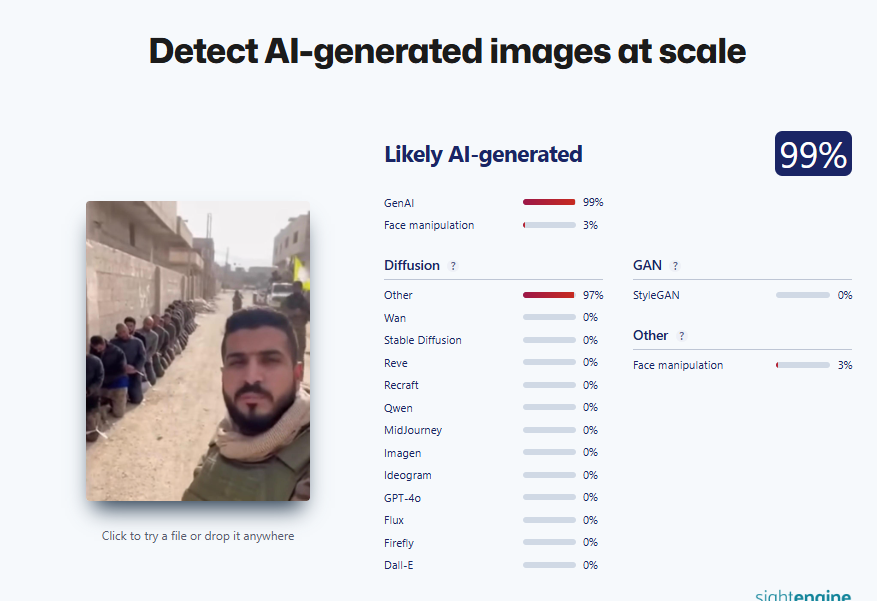Click the uploaded selfie image thumbnail
Viewport: 877px width, 601px height.
click(x=198, y=350)
